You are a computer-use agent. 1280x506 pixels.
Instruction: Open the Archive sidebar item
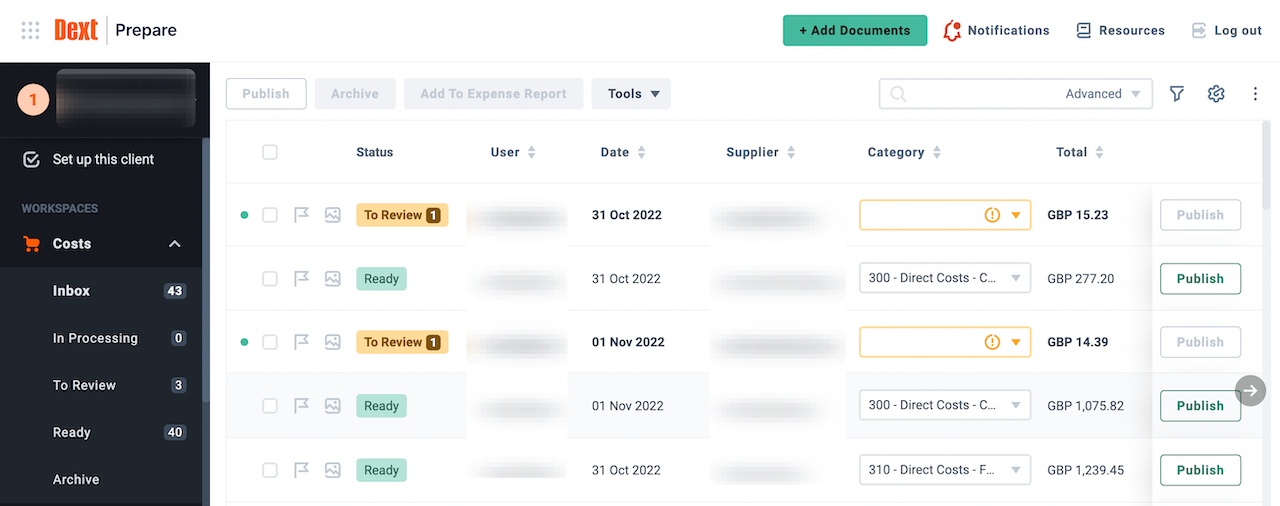[x=76, y=479]
